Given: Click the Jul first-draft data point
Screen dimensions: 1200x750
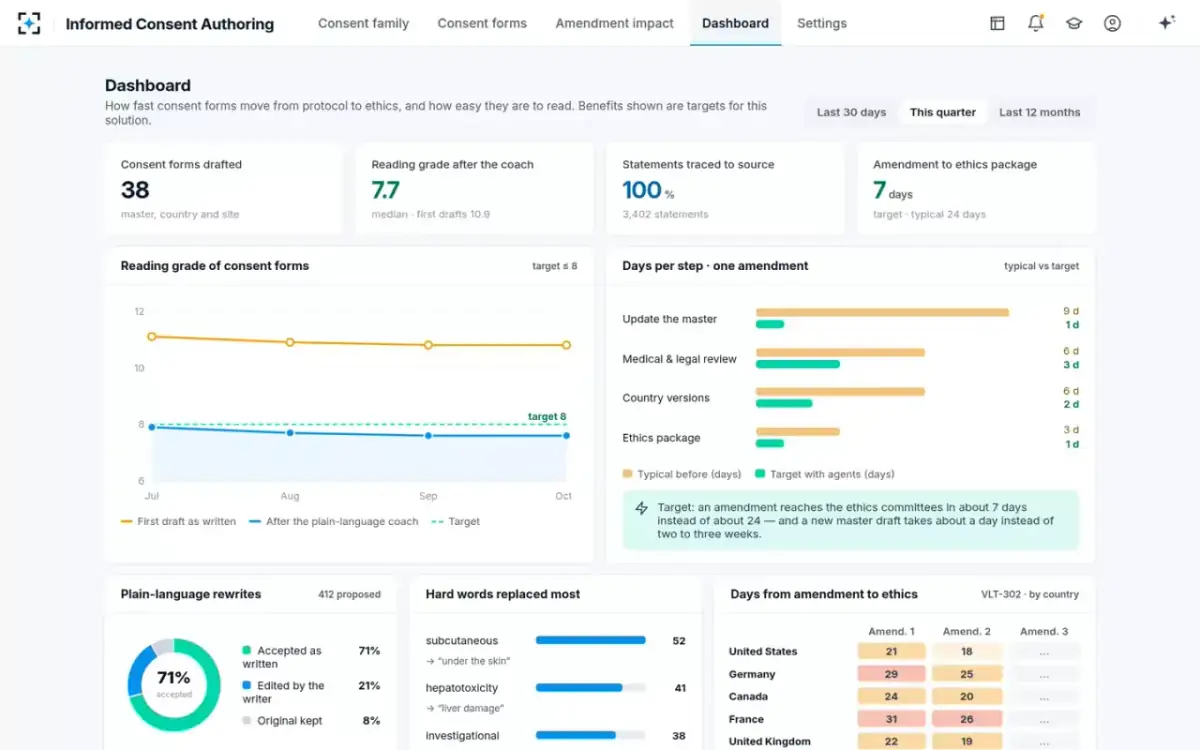Looking at the screenshot, I should point(152,337).
